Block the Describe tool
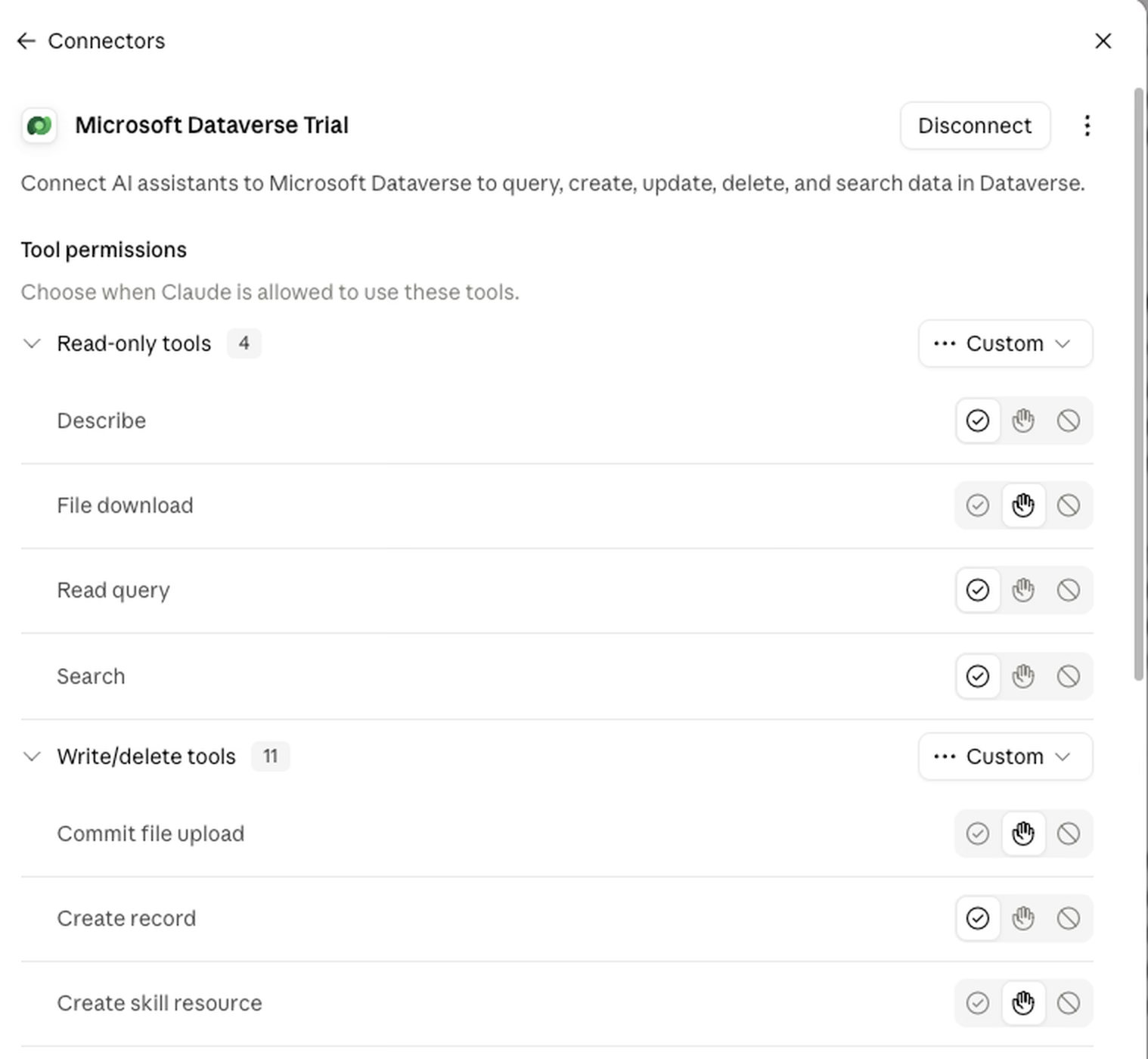The height and width of the screenshot is (1059, 1148). 1069,421
